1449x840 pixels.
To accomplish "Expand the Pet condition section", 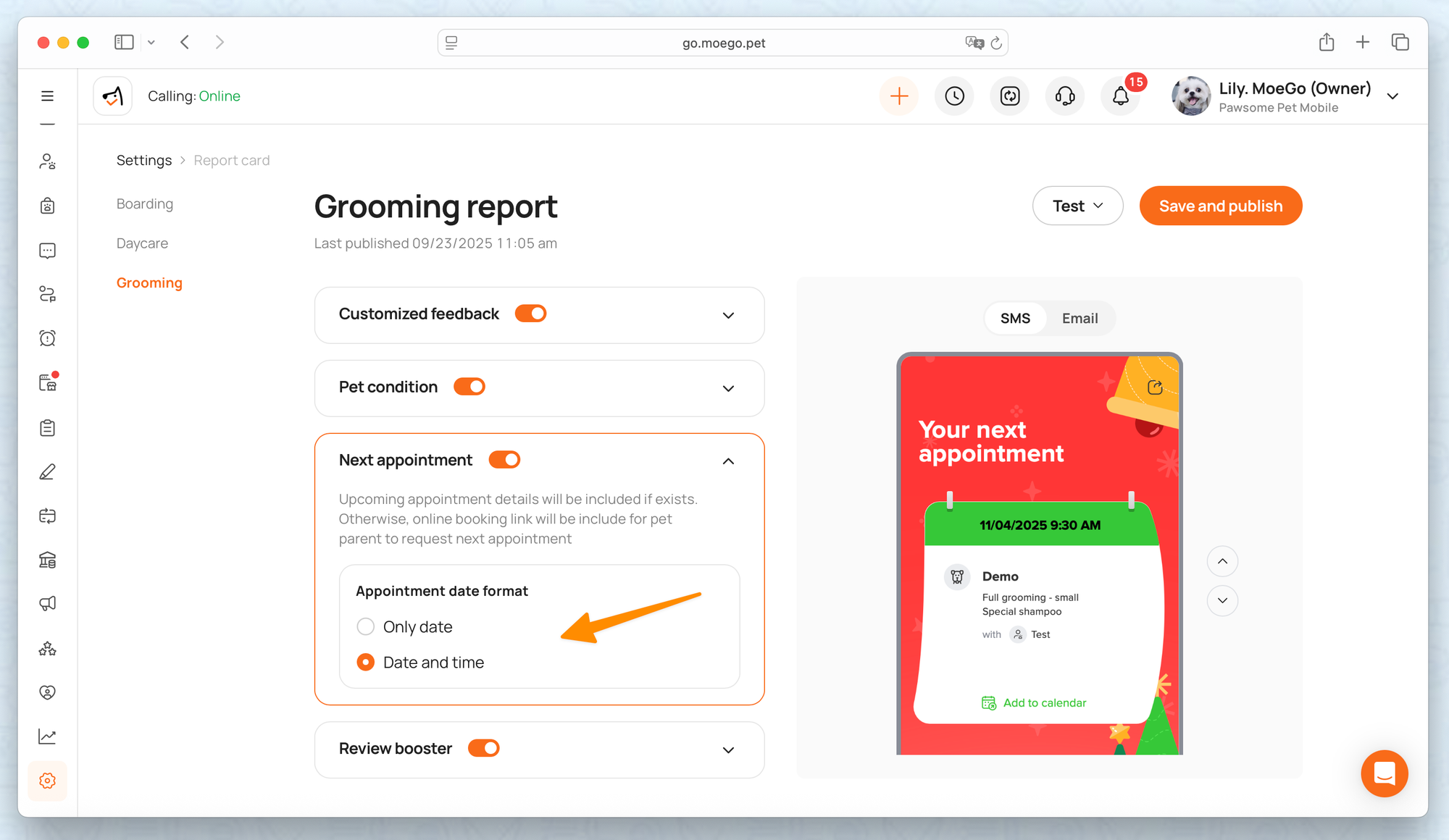I will point(728,388).
